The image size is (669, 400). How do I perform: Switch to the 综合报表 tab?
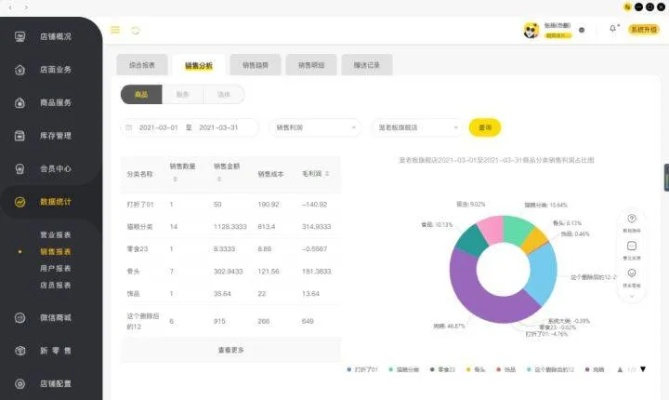[142, 65]
